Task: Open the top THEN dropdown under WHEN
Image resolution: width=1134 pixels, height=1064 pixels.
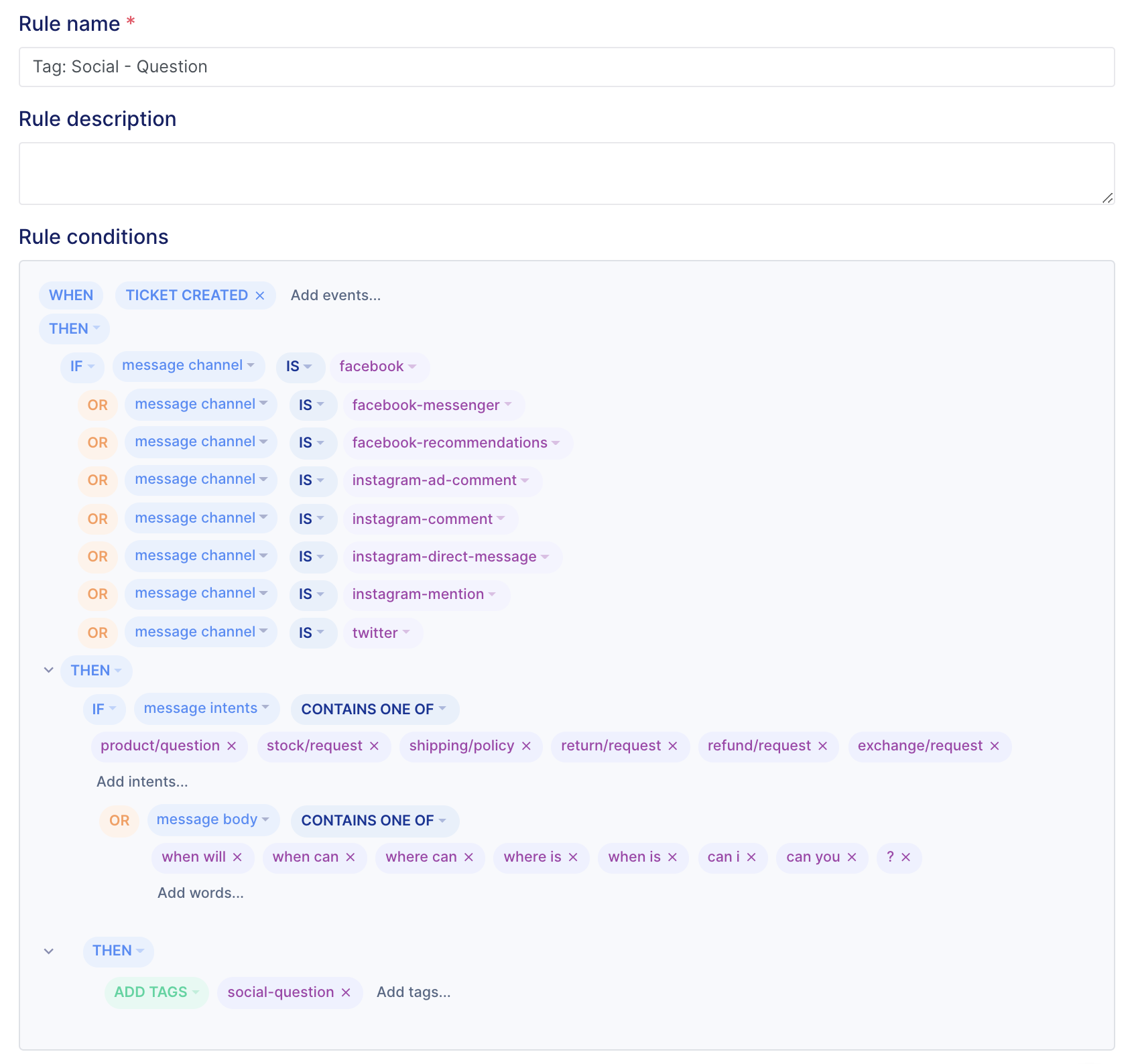Action: 74,329
